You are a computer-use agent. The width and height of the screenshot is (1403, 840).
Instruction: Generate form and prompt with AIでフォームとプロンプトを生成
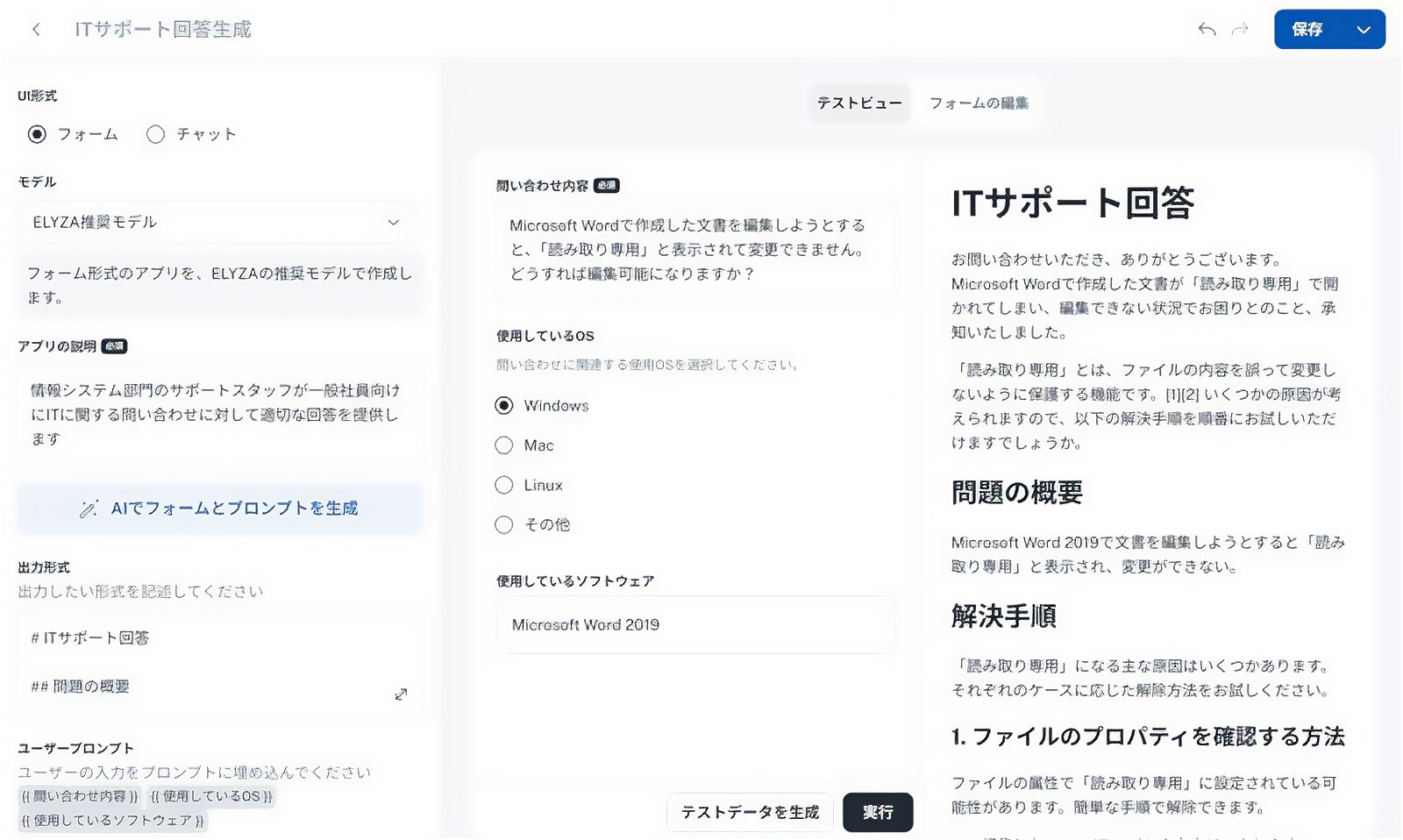pos(220,509)
